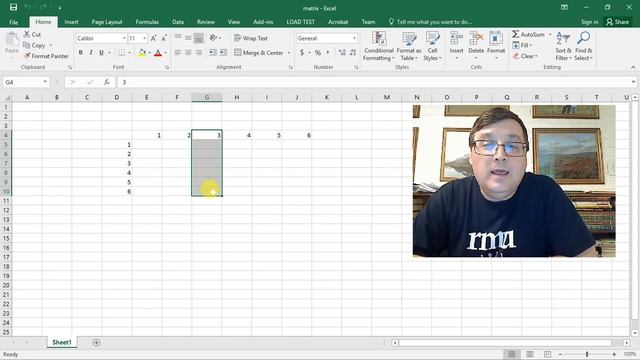Click the New Sheet plus button

[96, 342]
